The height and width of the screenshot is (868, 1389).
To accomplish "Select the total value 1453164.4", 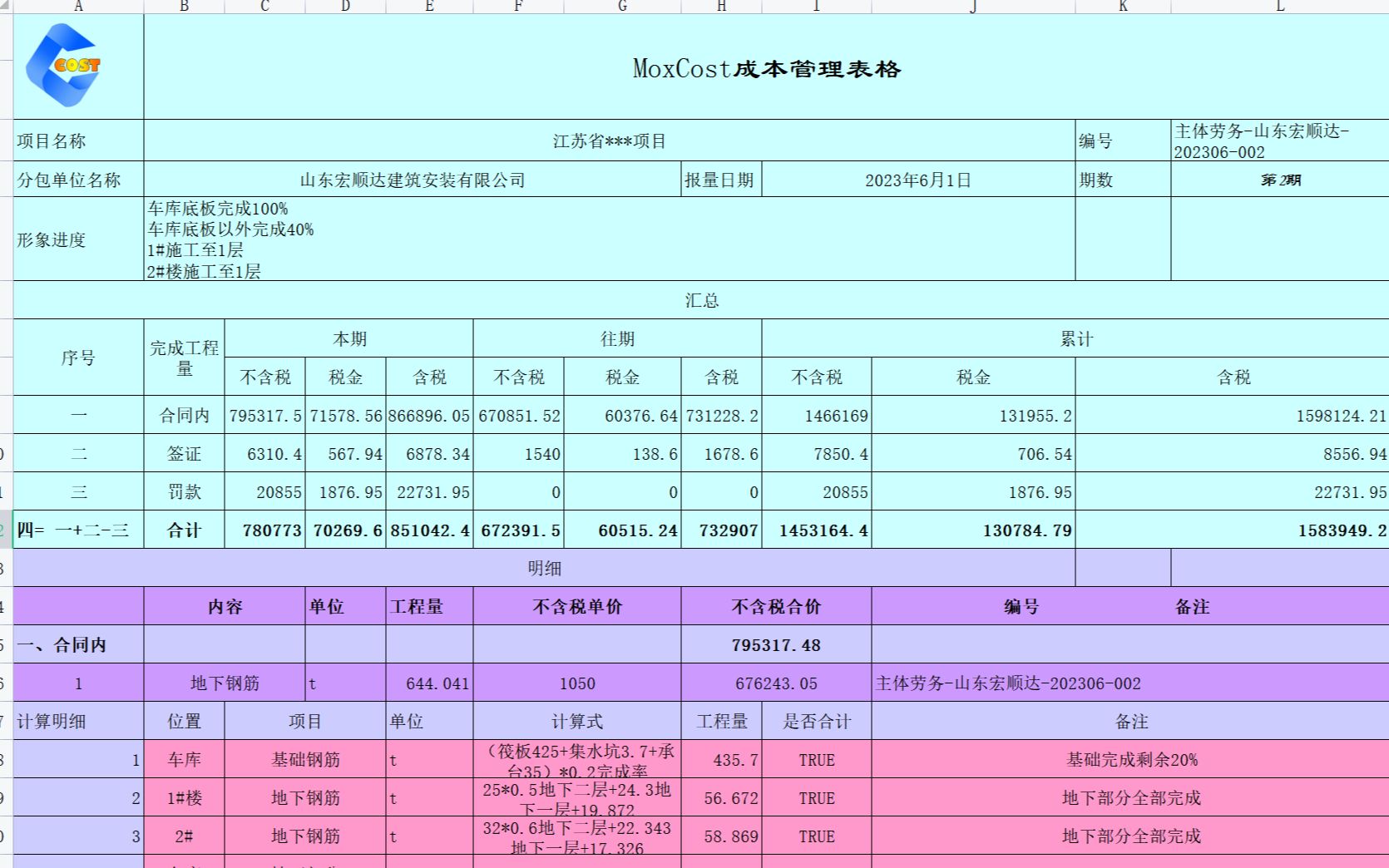I will 817,530.
